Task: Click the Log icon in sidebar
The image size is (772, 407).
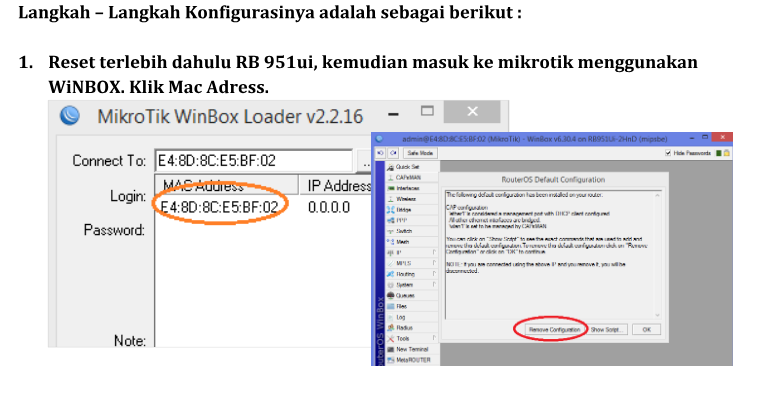Action: click(390, 317)
